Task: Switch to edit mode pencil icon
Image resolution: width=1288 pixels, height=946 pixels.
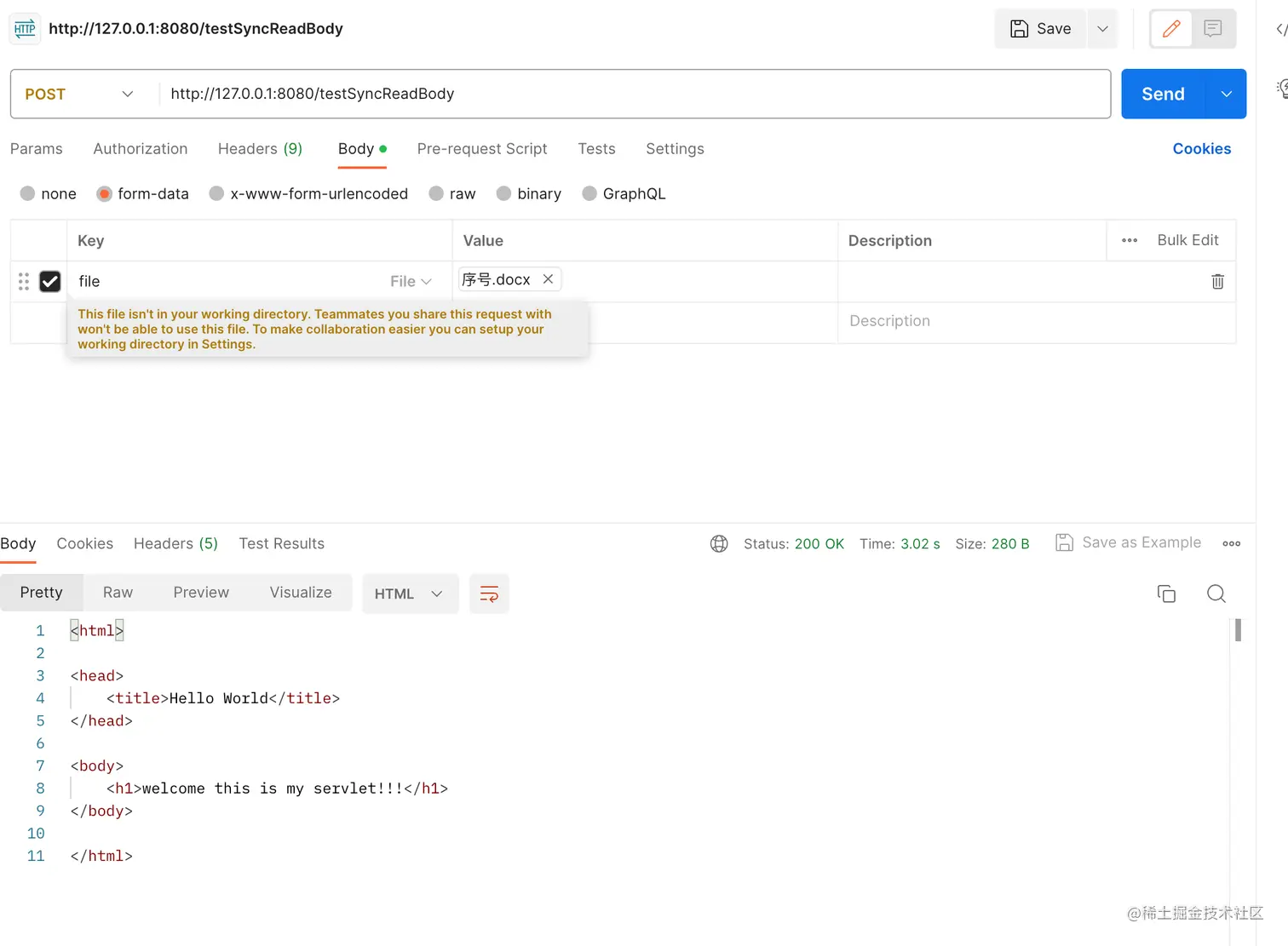Action: tap(1171, 29)
